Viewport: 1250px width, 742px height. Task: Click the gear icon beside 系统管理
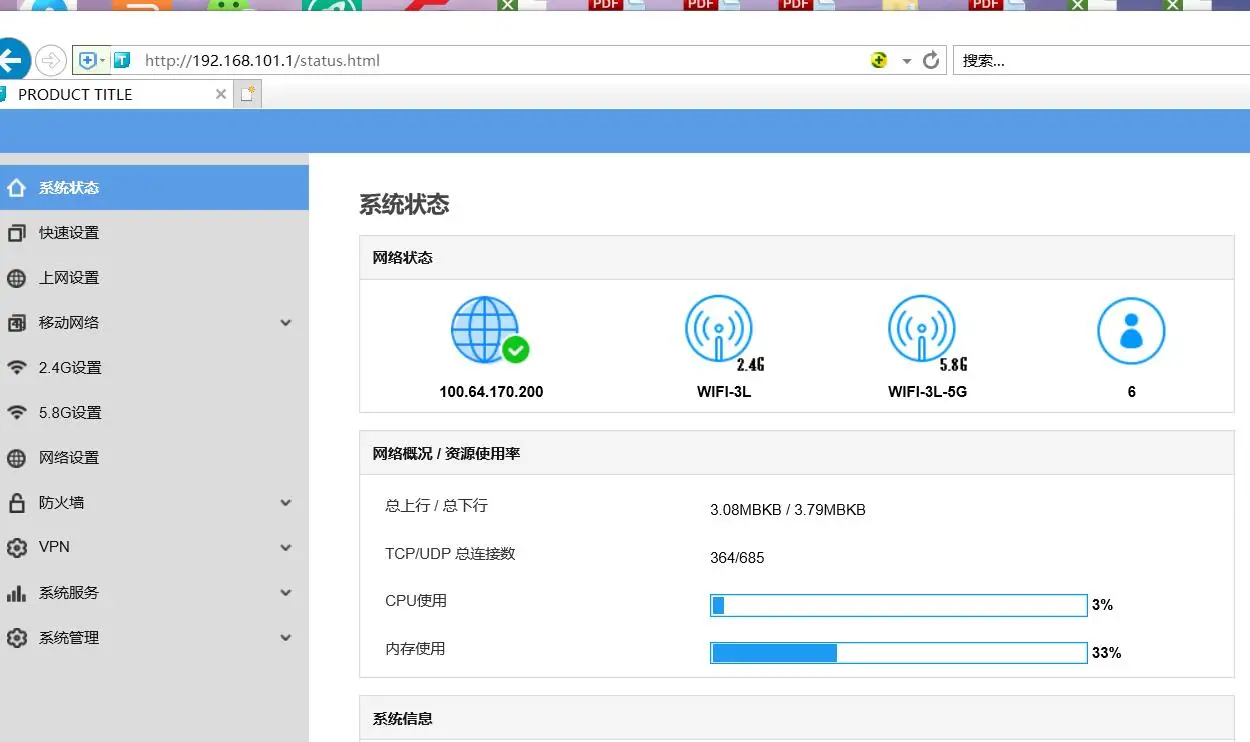[16, 638]
